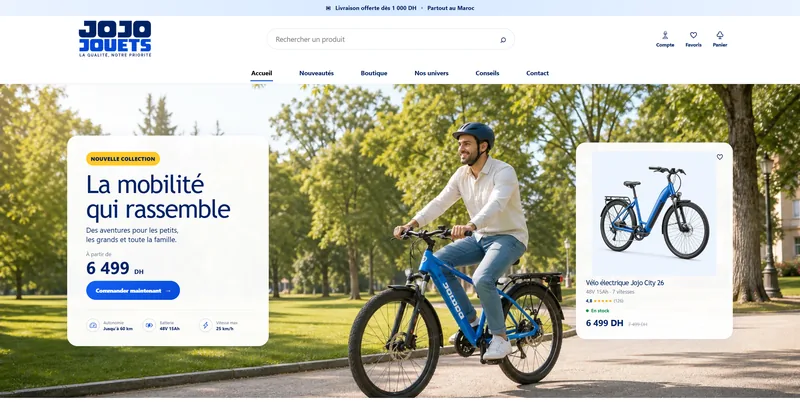Add Jojo City 26 to favorites heart
The width and height of the screenshot is (800, 402).
pos(719,157)
